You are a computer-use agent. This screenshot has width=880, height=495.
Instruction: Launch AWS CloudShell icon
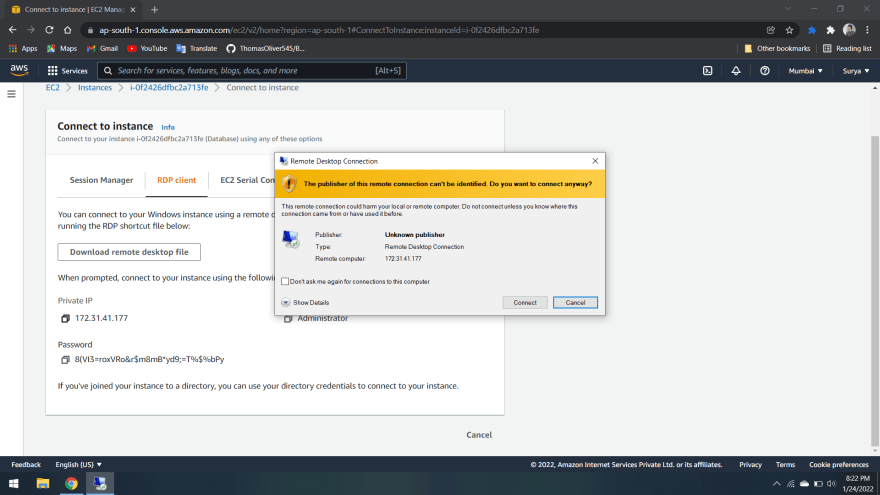708,71
